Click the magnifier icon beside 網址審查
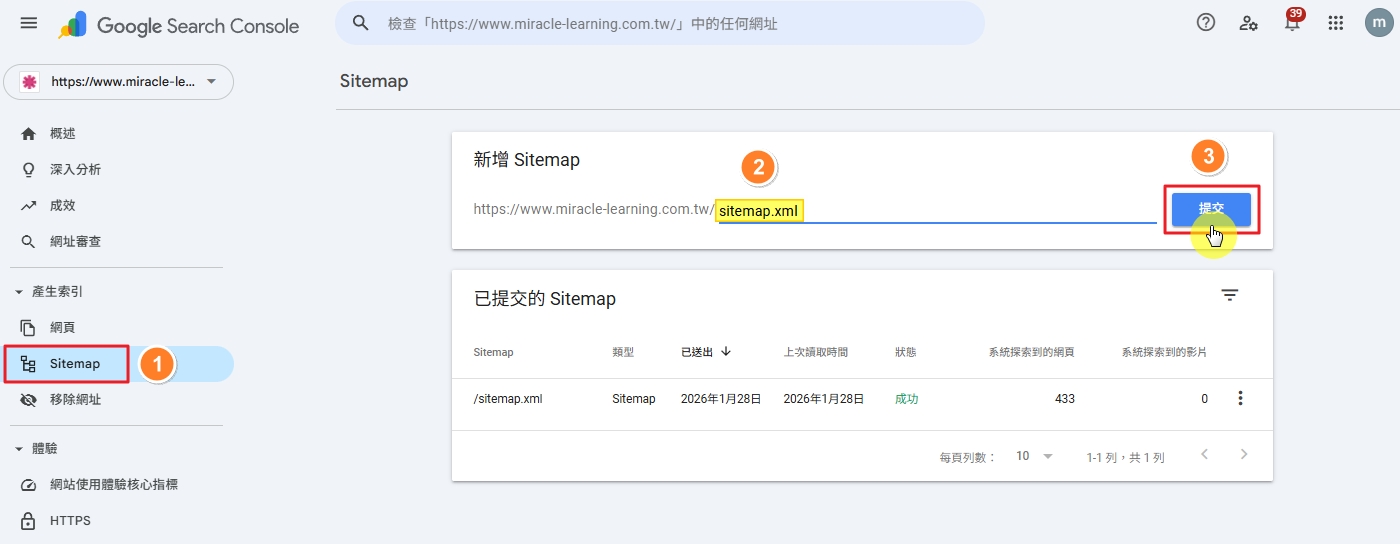1400x544 pixels. (x=28, y=242)
